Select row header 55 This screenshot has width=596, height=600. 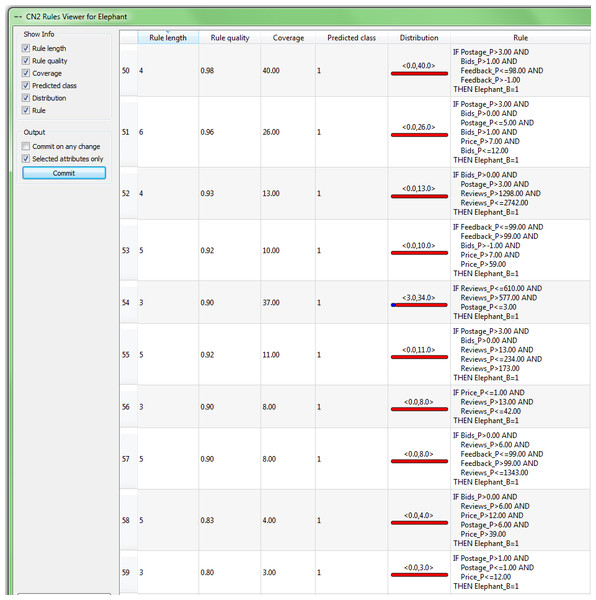pyautogui.click(x=129, y=354)
